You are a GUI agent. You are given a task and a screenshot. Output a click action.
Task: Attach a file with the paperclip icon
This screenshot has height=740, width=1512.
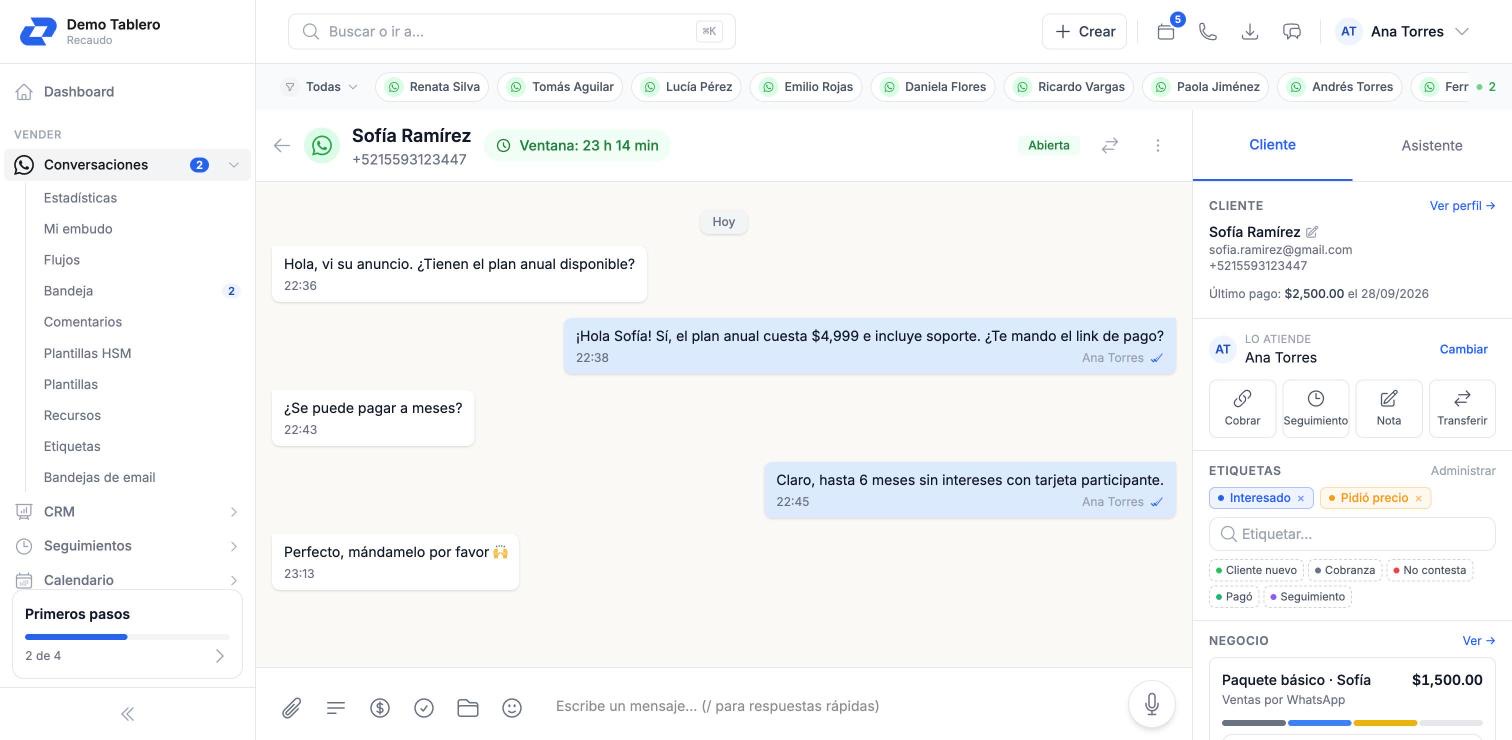[291, 708]
